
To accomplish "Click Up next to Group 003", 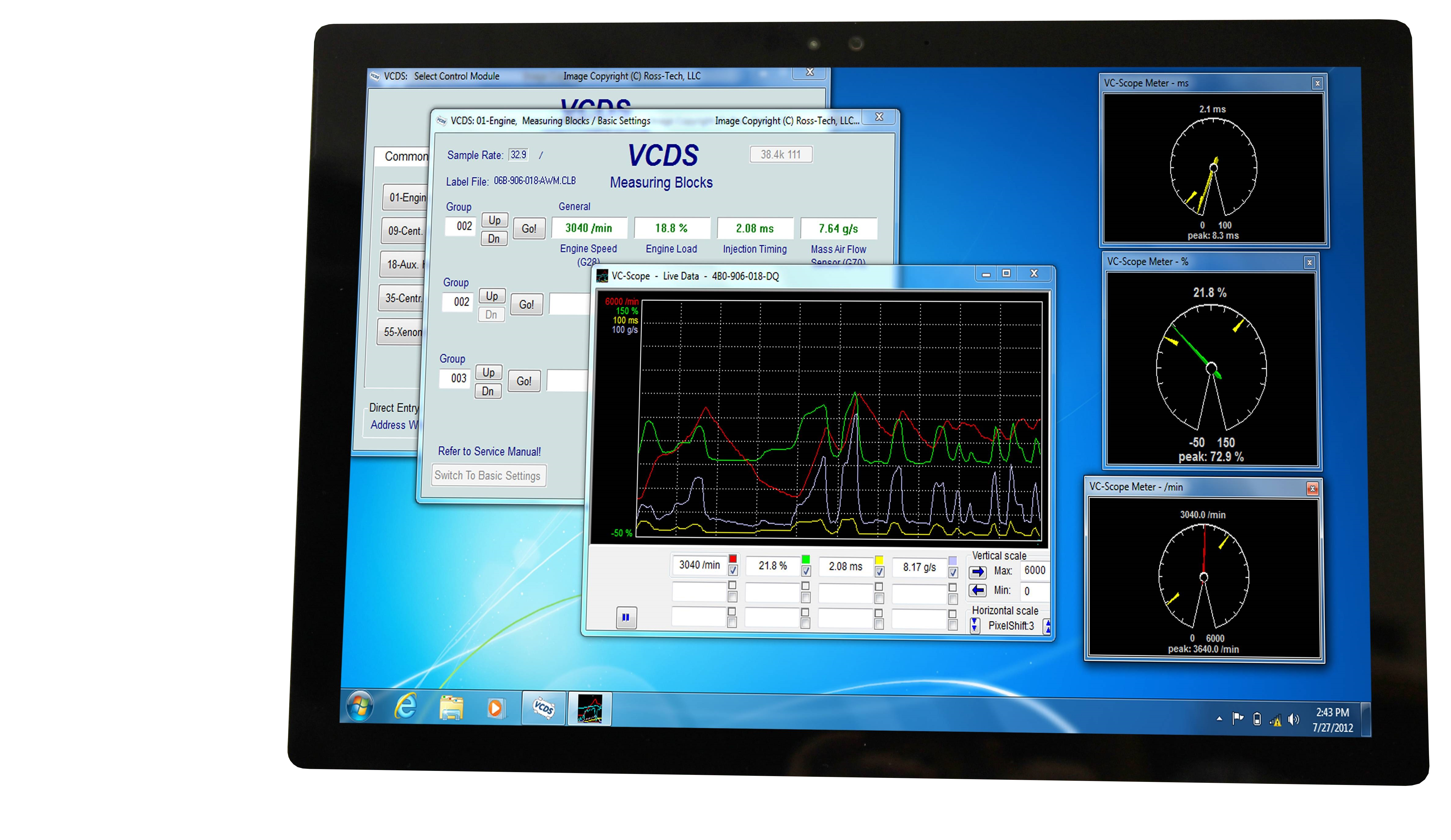I will tap(488, 373).
